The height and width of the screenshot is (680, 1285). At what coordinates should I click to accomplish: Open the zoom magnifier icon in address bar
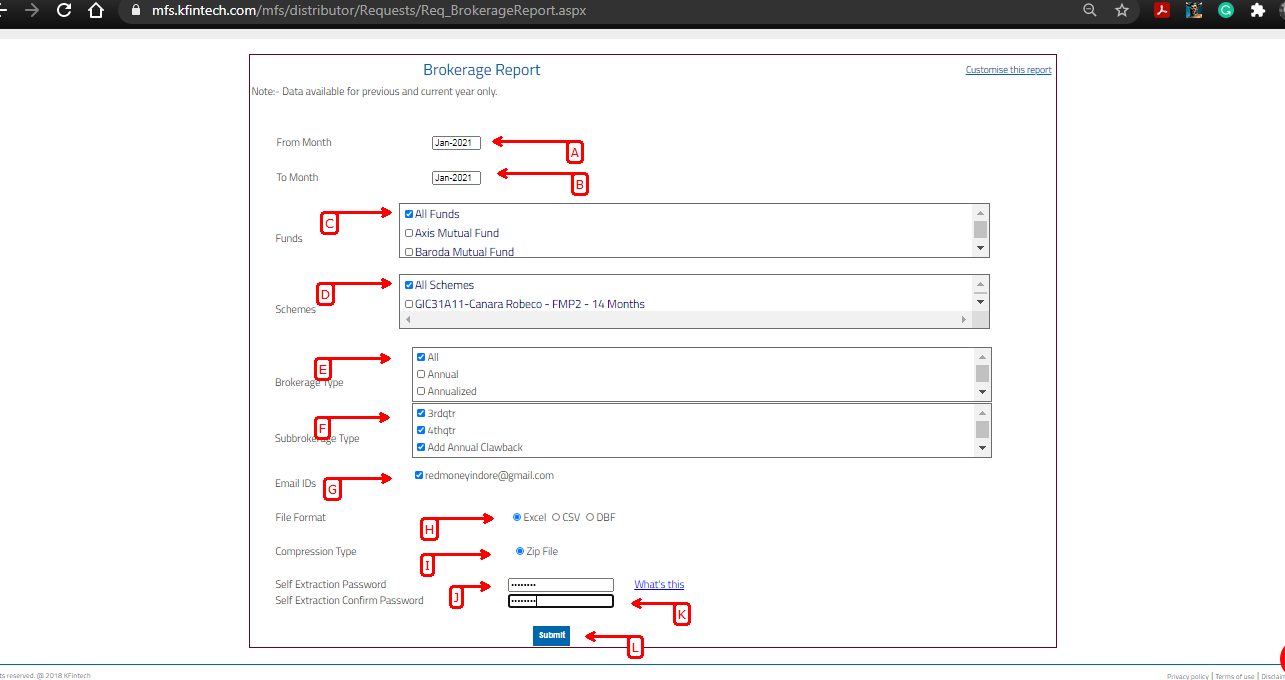point(1090,11)
